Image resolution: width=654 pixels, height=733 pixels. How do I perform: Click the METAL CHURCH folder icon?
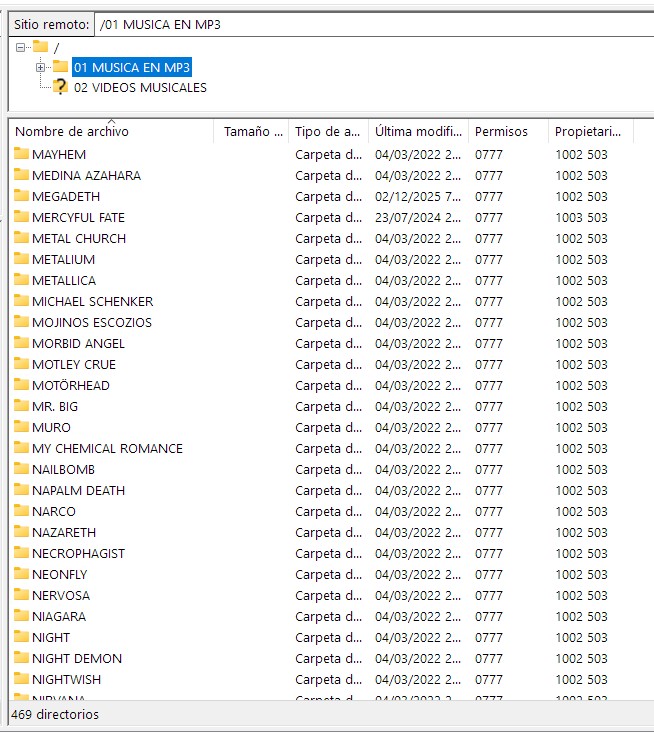click(22, 238)
